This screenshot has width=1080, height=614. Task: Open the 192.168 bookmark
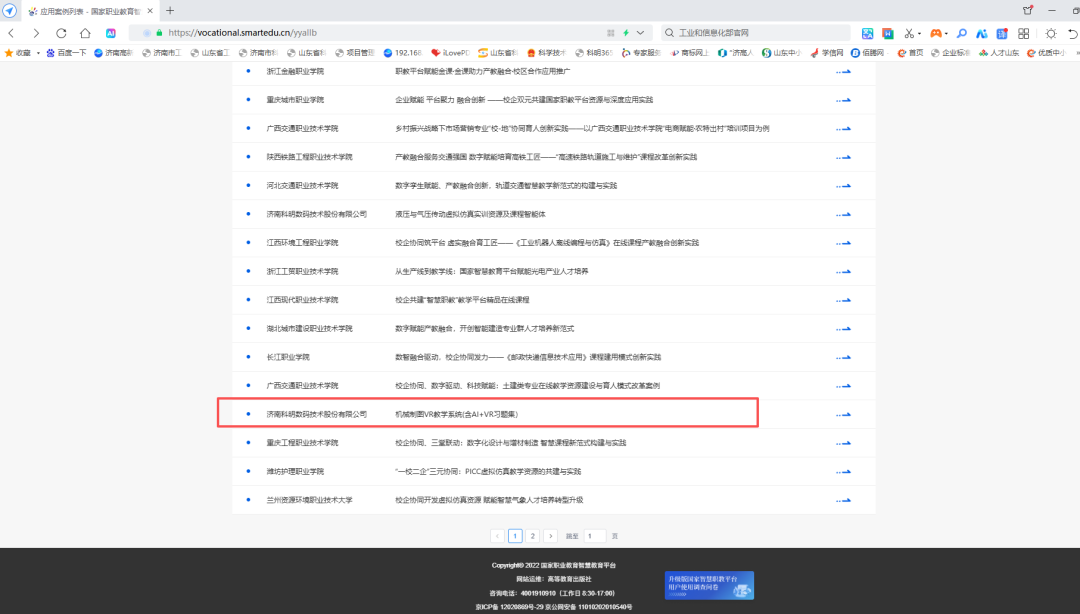click(x=402, y=52)
